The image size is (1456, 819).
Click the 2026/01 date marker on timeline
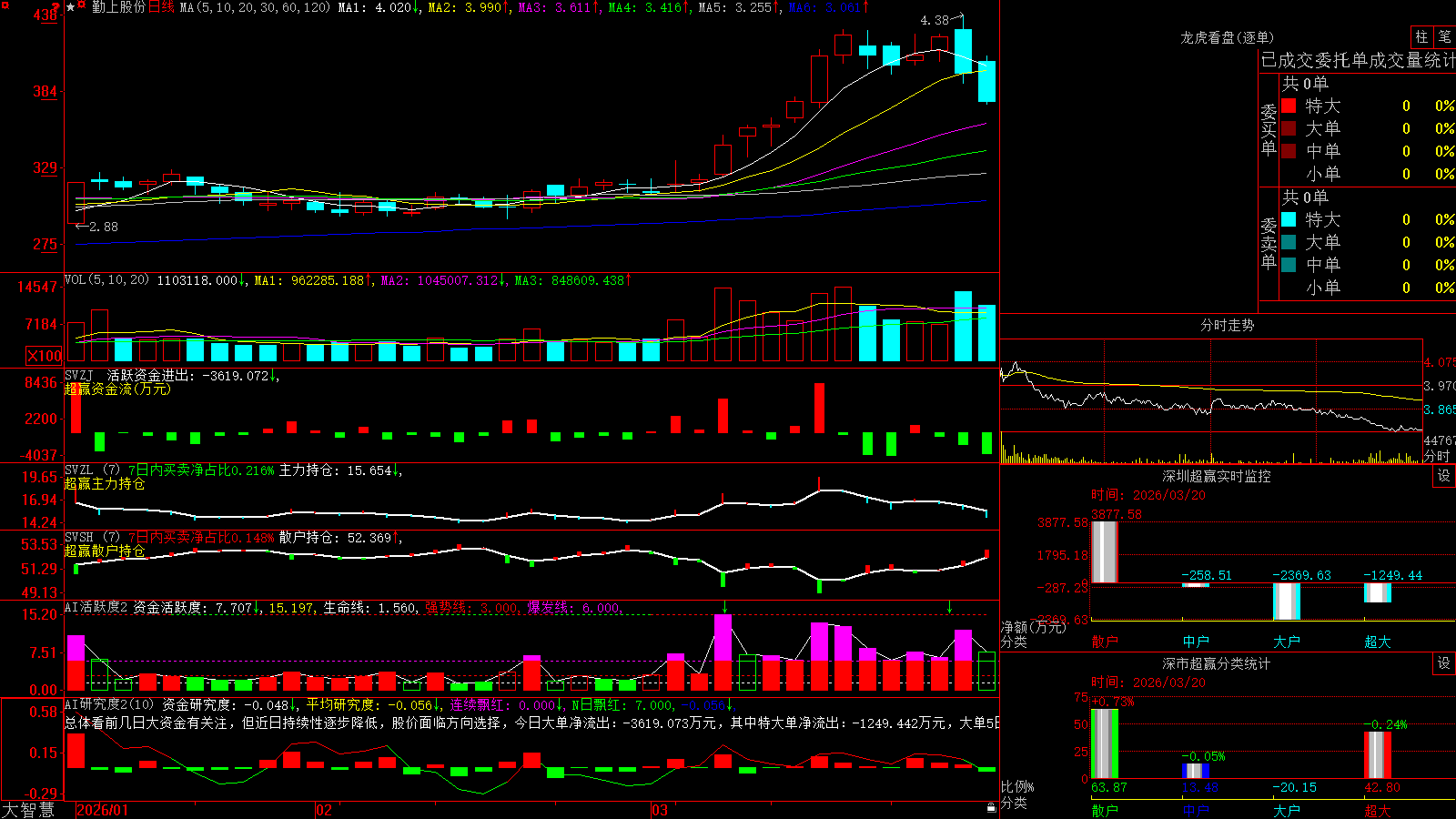tap(103, 810)
